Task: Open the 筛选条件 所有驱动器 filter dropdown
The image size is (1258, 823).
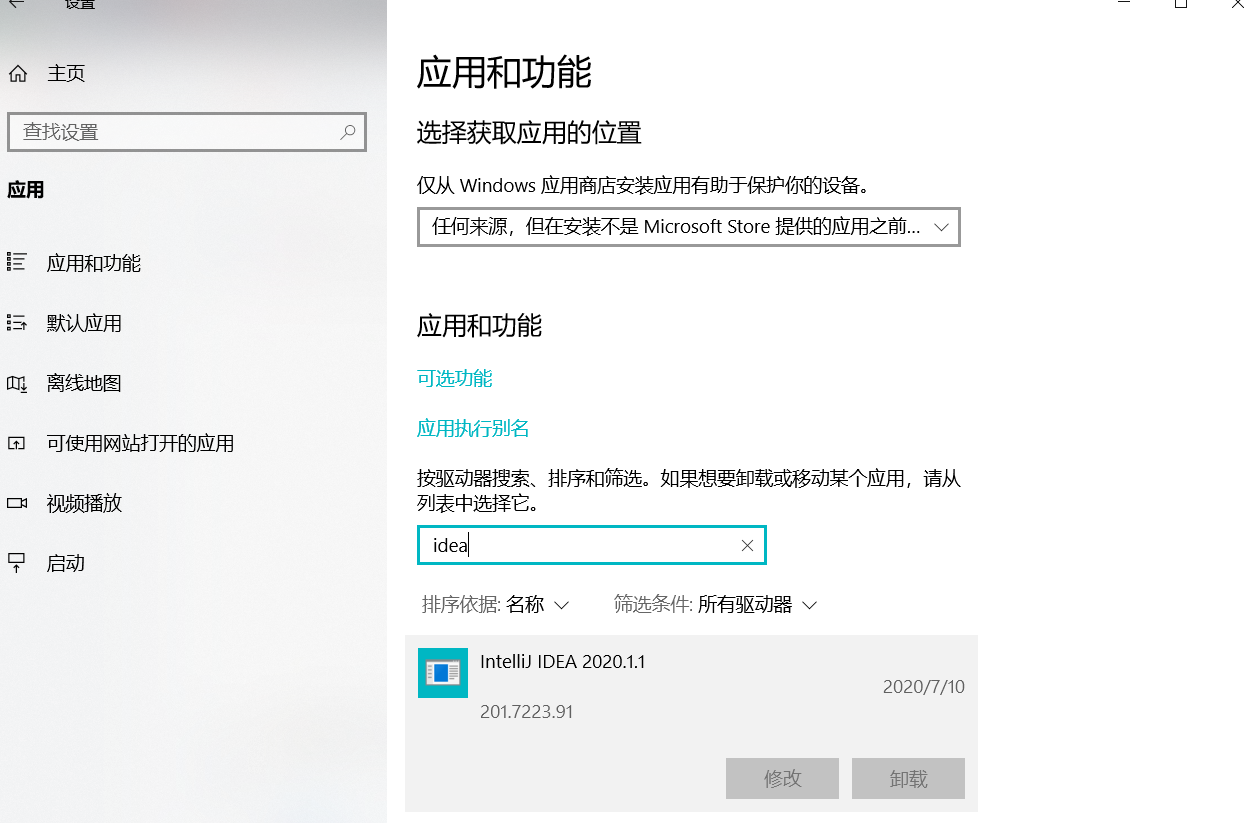Action: pos(716,604)
